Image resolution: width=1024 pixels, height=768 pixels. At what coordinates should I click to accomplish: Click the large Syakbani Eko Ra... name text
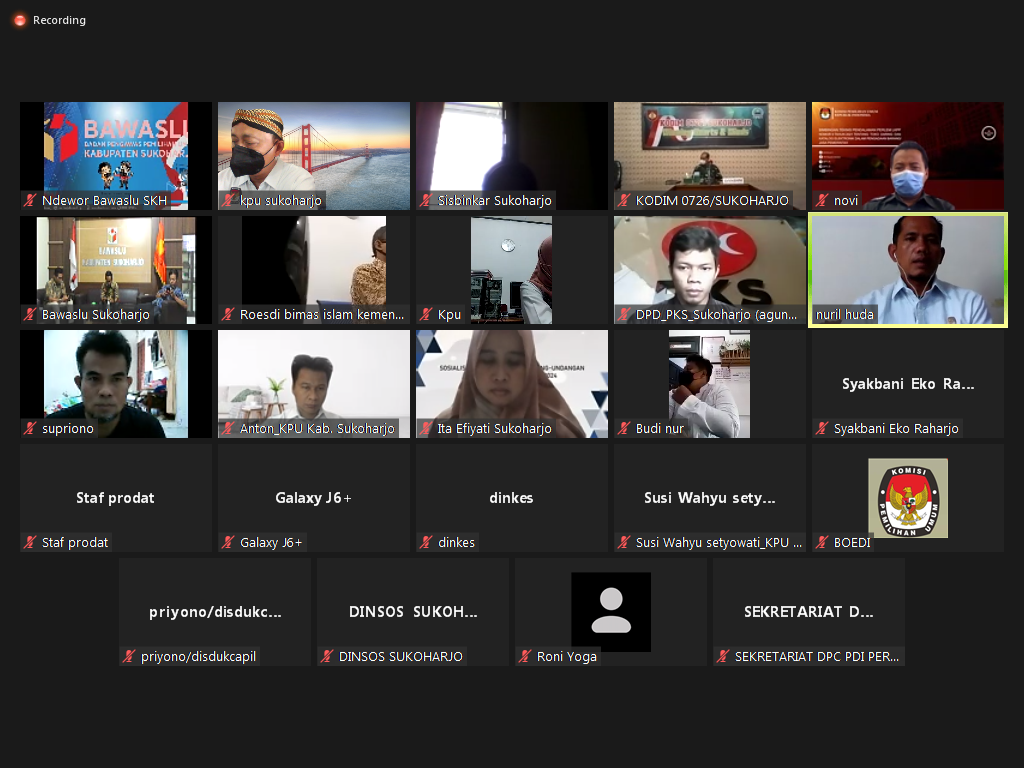pyautogui.click(x=907, y=384)
